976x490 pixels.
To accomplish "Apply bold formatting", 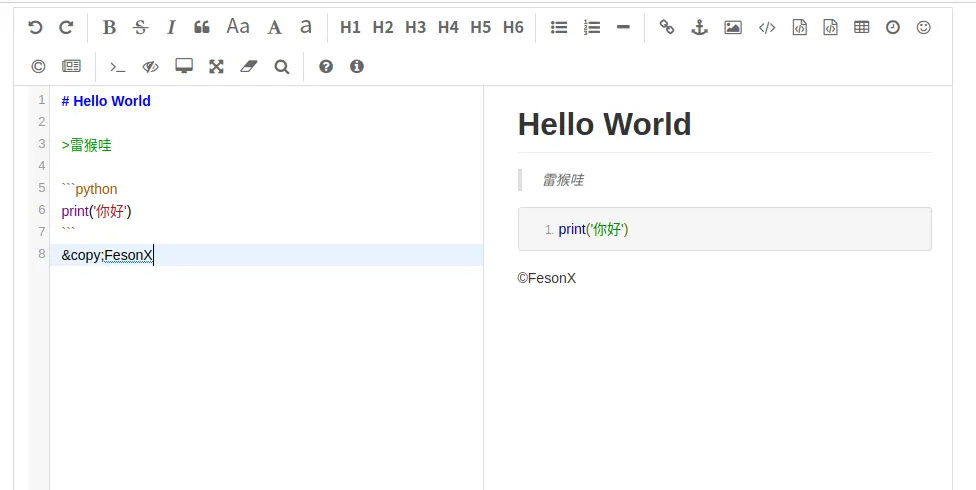I will (x=110, y=27).
